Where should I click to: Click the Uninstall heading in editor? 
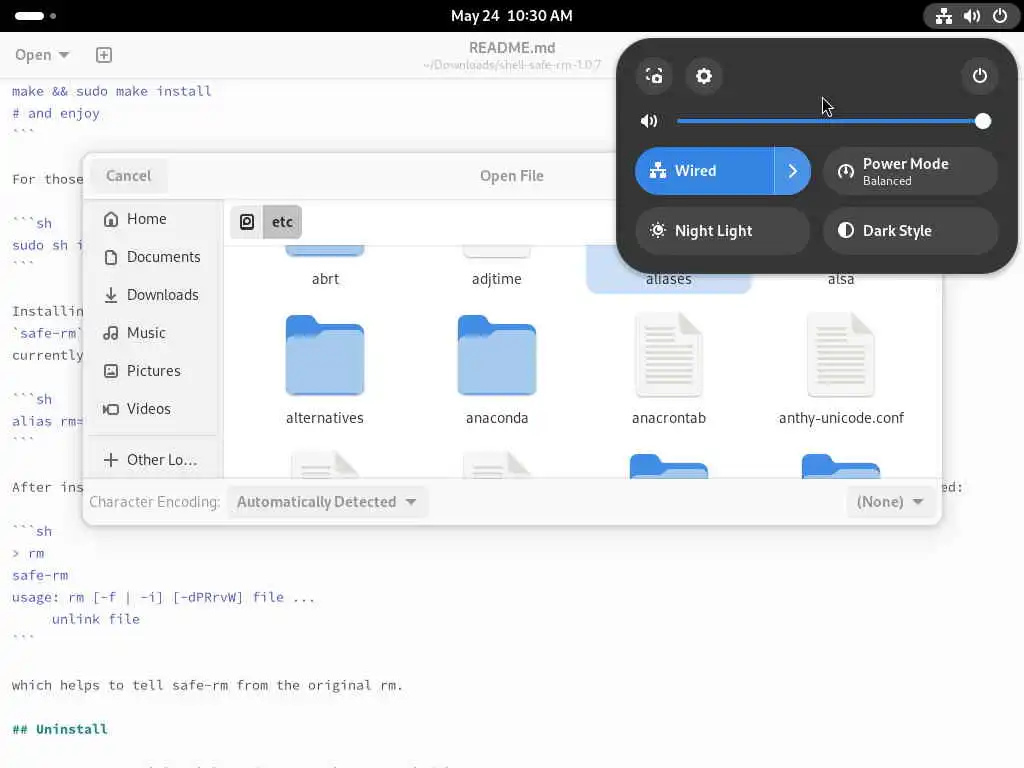[59, 729]
